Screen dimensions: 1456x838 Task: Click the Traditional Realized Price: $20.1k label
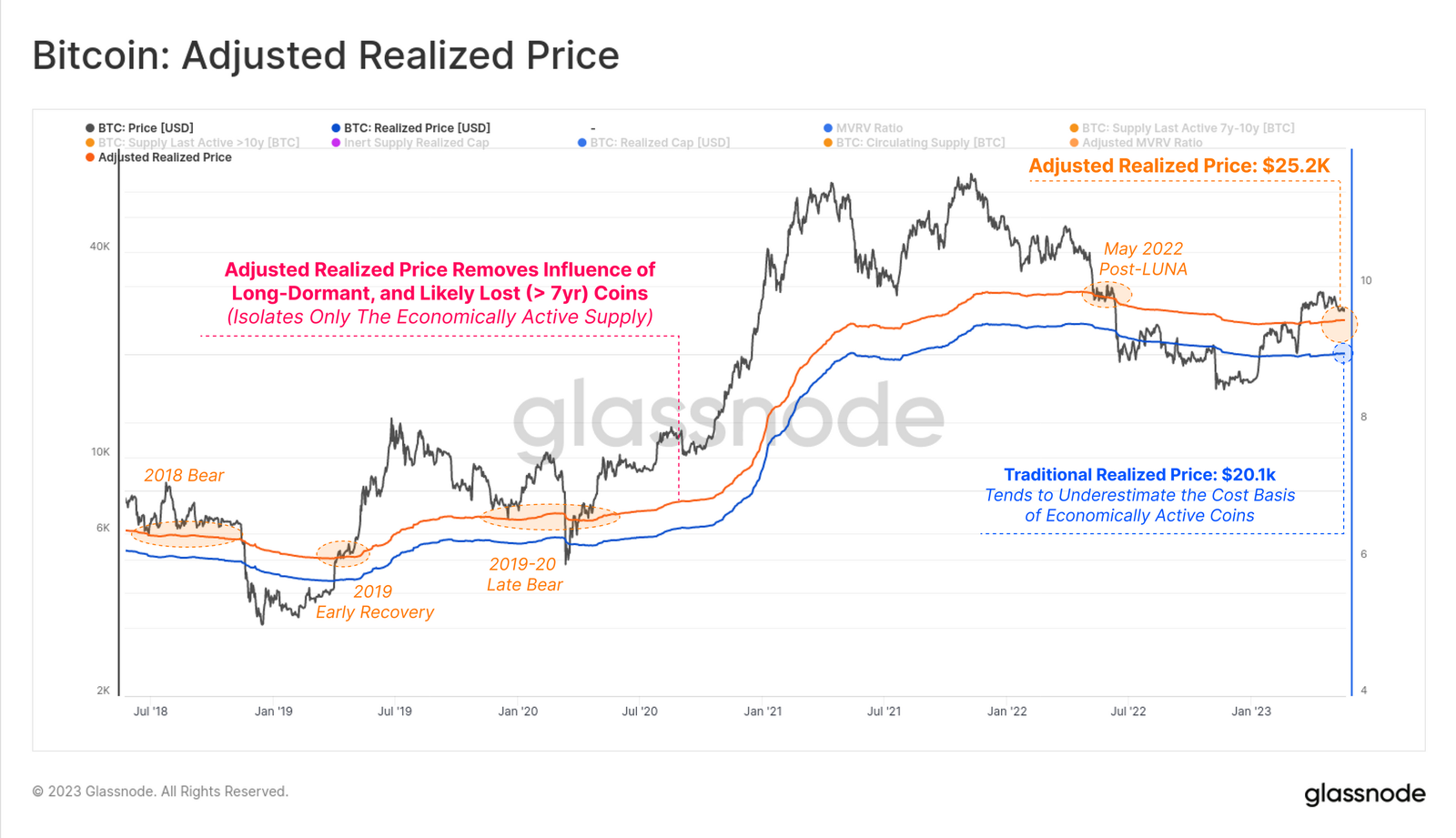[x=1139, y=474]
